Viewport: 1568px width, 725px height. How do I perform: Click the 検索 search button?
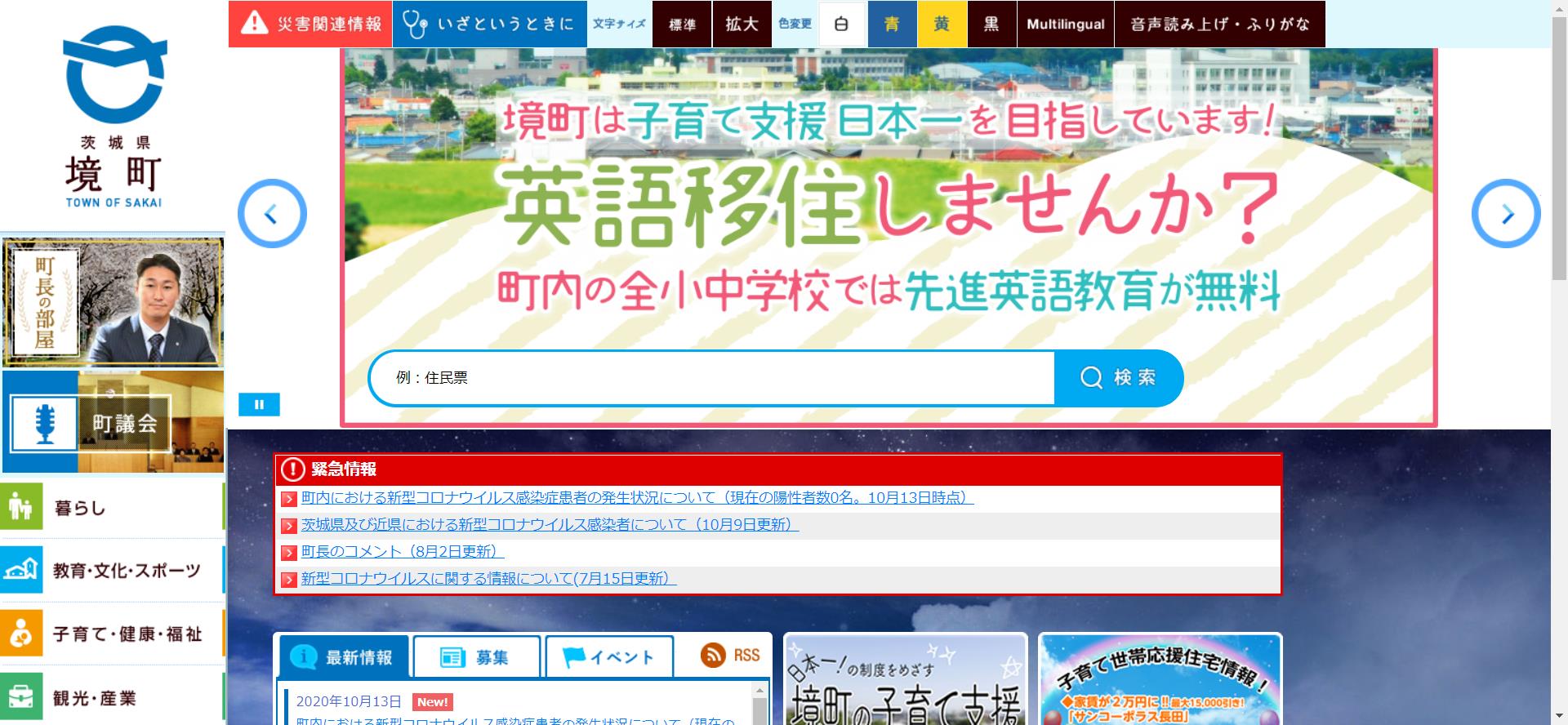click(x=1119, y=378)
